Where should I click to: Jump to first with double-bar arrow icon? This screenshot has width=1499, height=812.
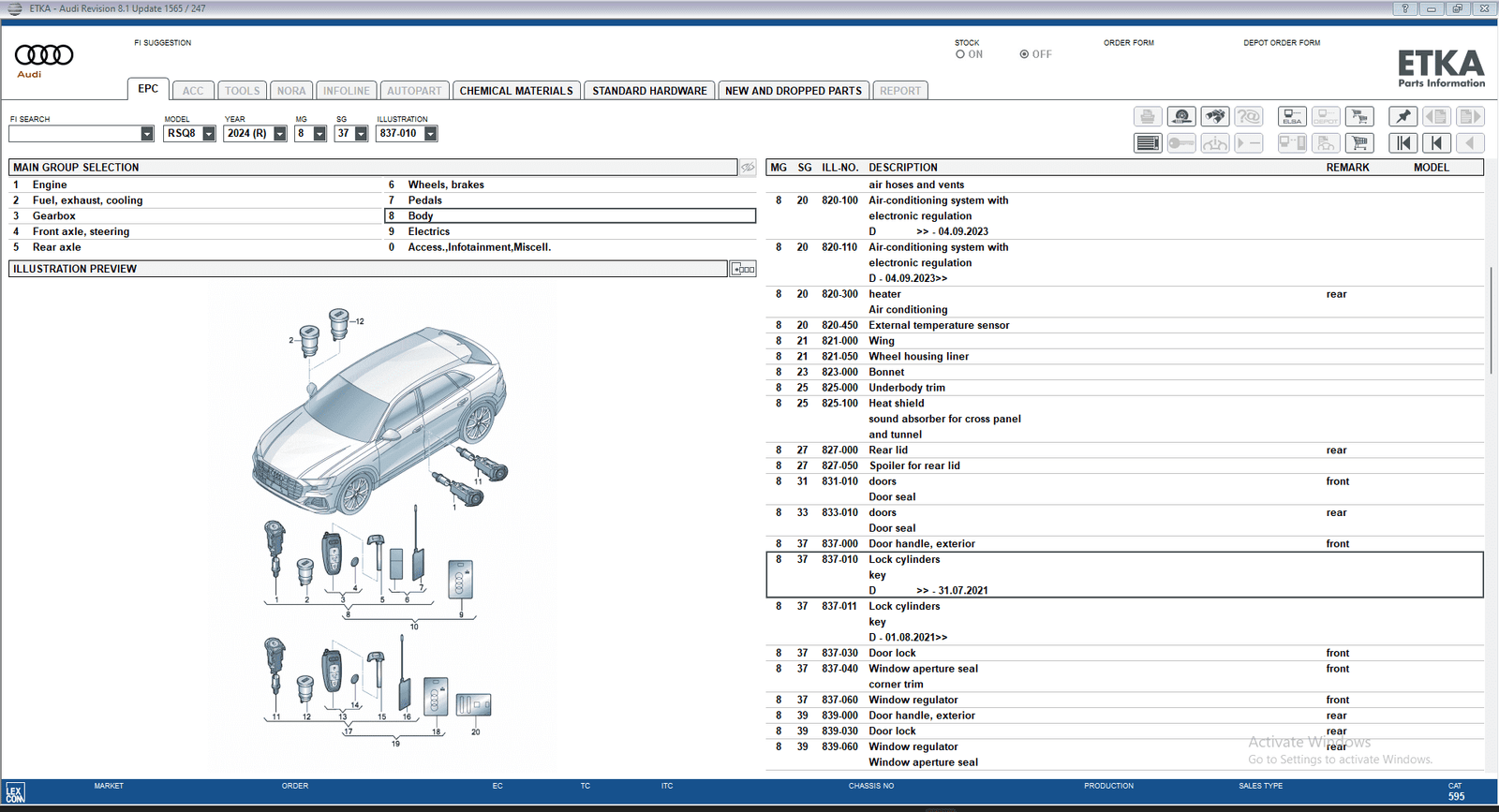pyautogui.click(x=1403, y=143)
